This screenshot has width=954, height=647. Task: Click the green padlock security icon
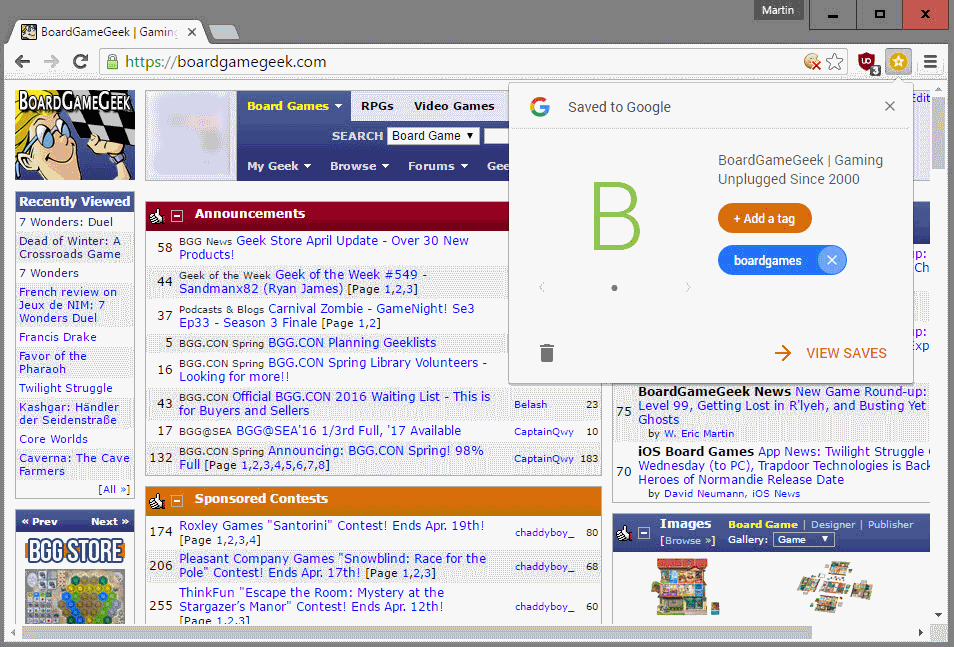112,61
